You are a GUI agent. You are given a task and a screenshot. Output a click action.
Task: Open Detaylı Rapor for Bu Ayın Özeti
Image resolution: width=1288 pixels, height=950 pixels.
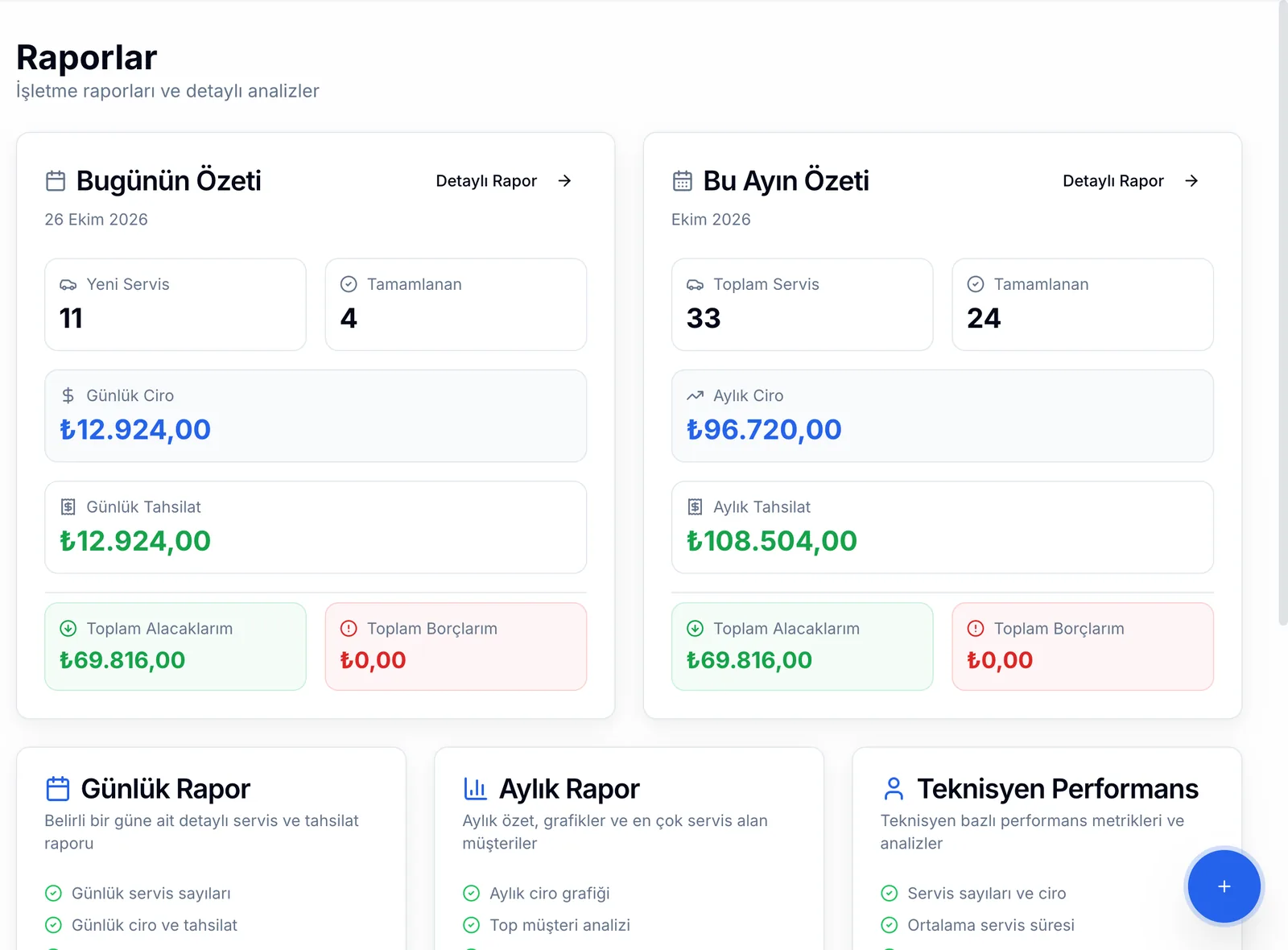pos(1130,181)
